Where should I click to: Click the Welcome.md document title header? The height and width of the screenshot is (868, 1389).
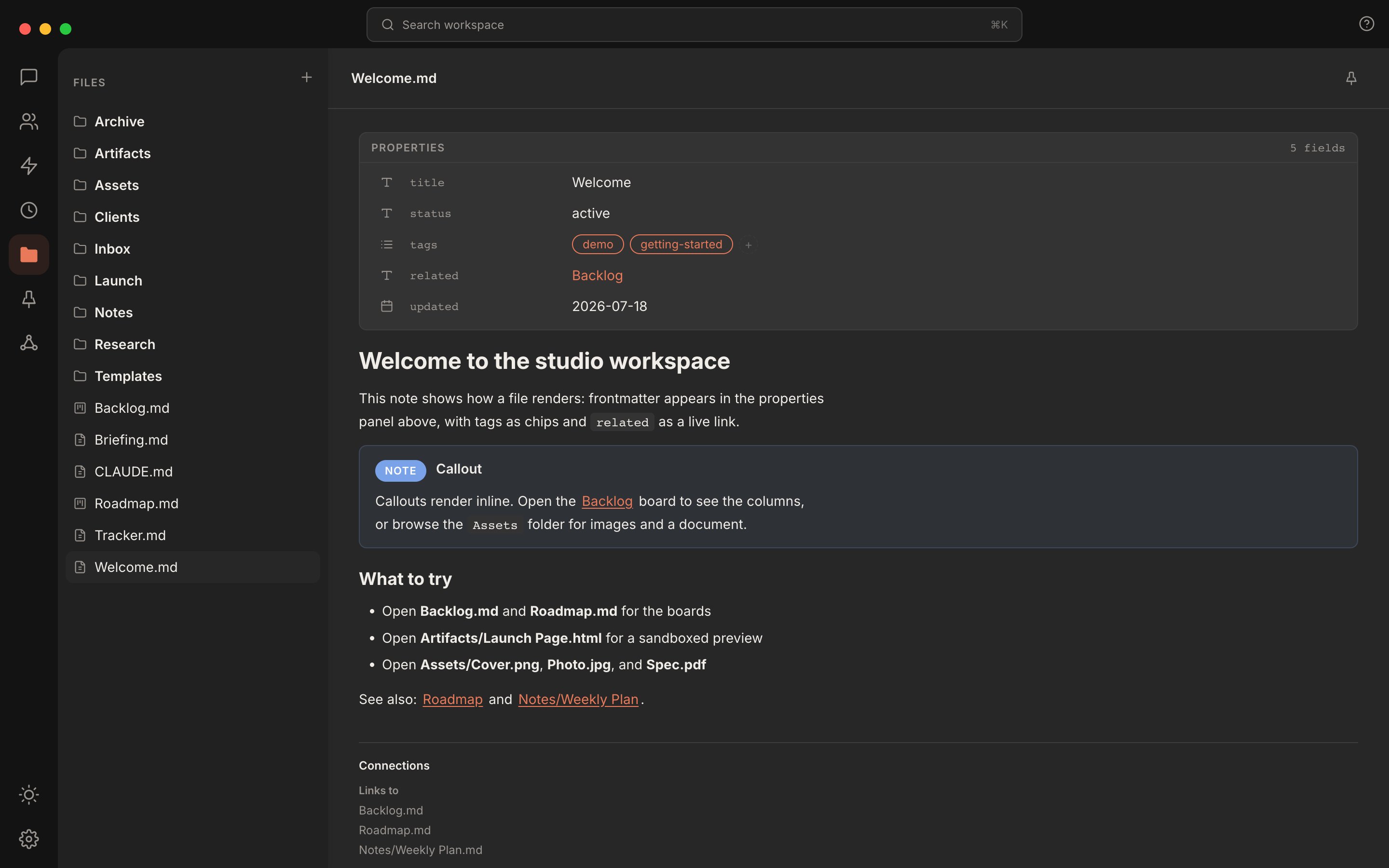coord(394,78)
